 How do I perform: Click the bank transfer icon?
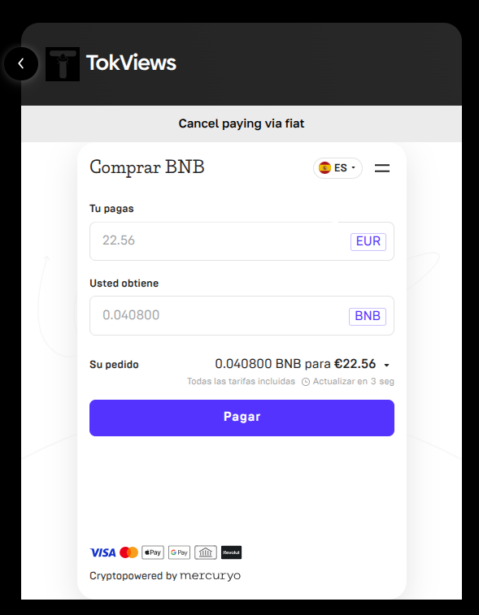click(x=205, y=553)
